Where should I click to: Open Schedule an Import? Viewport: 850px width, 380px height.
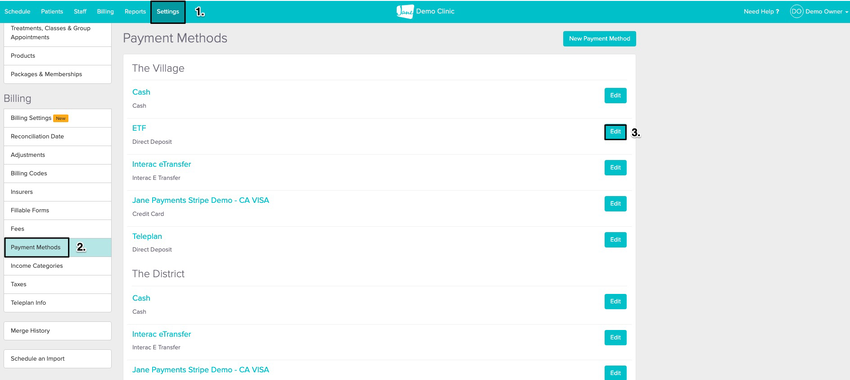[57, 359]
